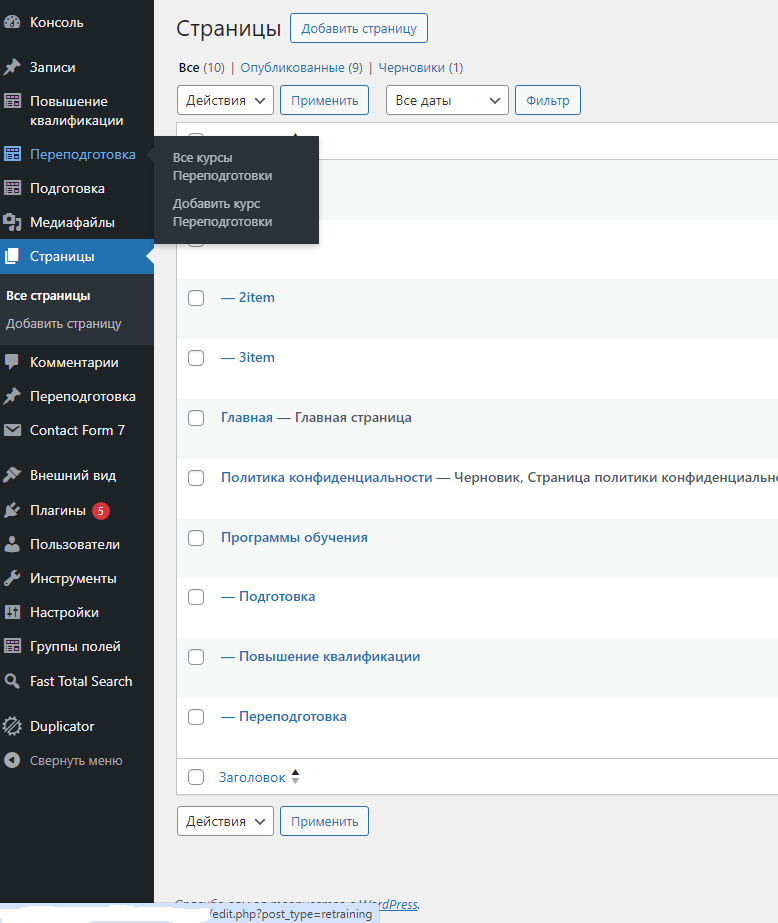Click the Duplicator gear icon

point(12,726)
